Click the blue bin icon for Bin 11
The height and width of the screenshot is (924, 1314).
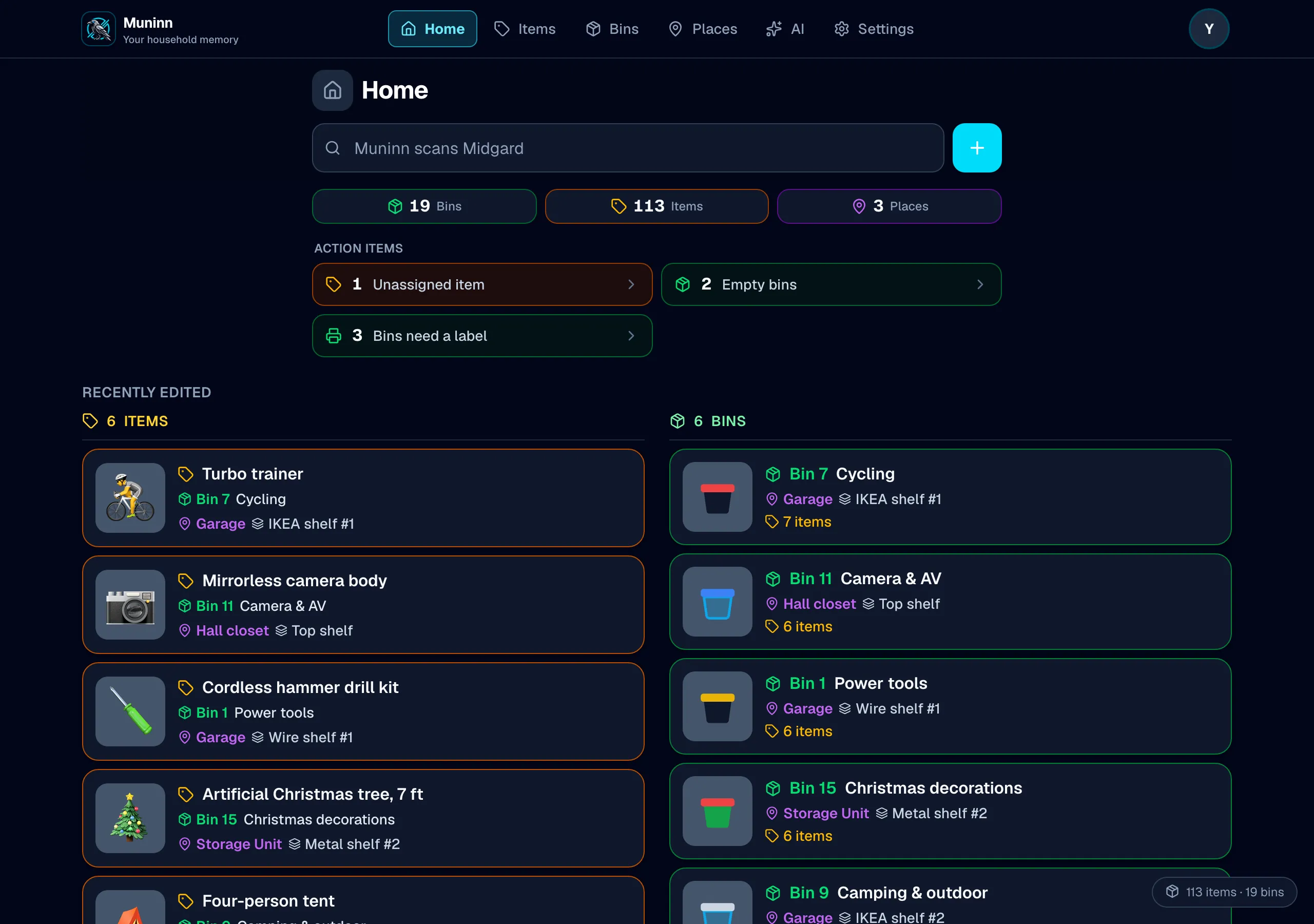(717, 602)
